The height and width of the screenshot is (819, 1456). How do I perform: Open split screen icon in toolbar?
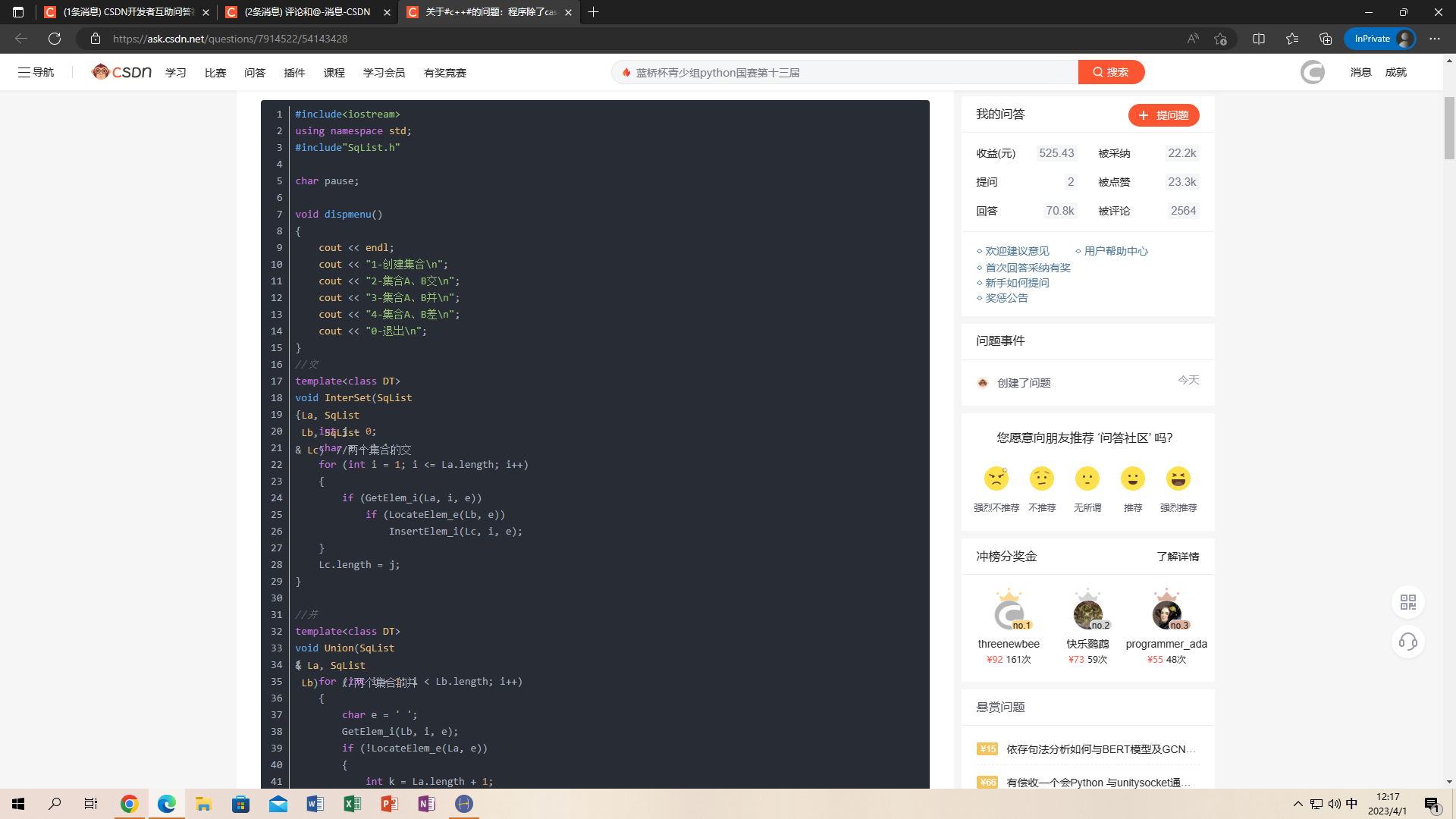click(x=1259, y=39)
